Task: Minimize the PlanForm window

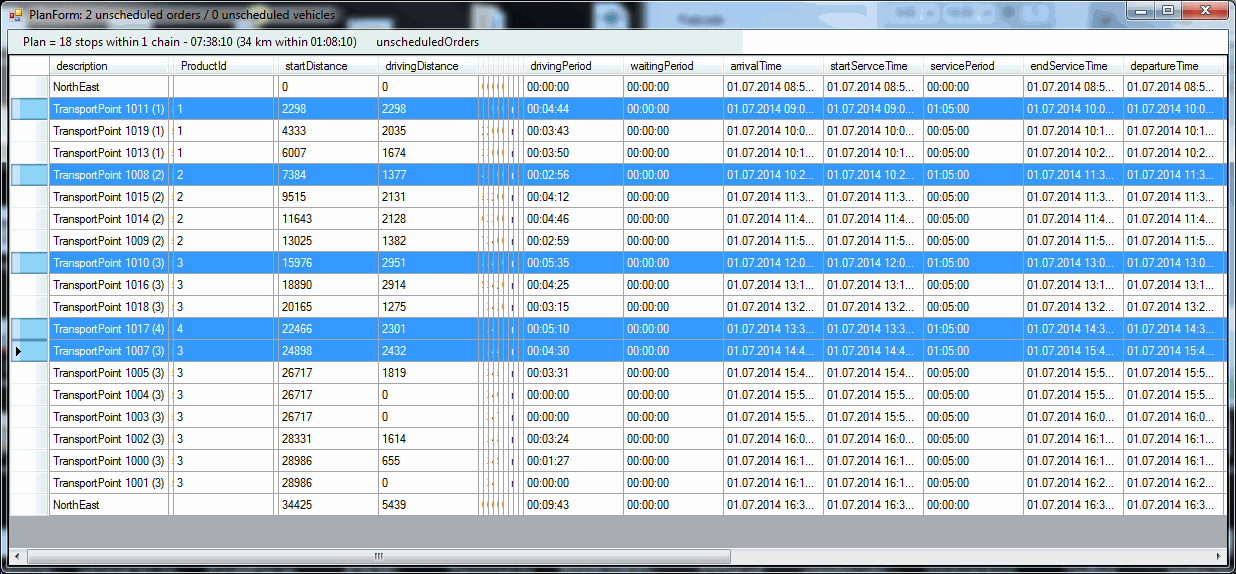Action: 1141,10
